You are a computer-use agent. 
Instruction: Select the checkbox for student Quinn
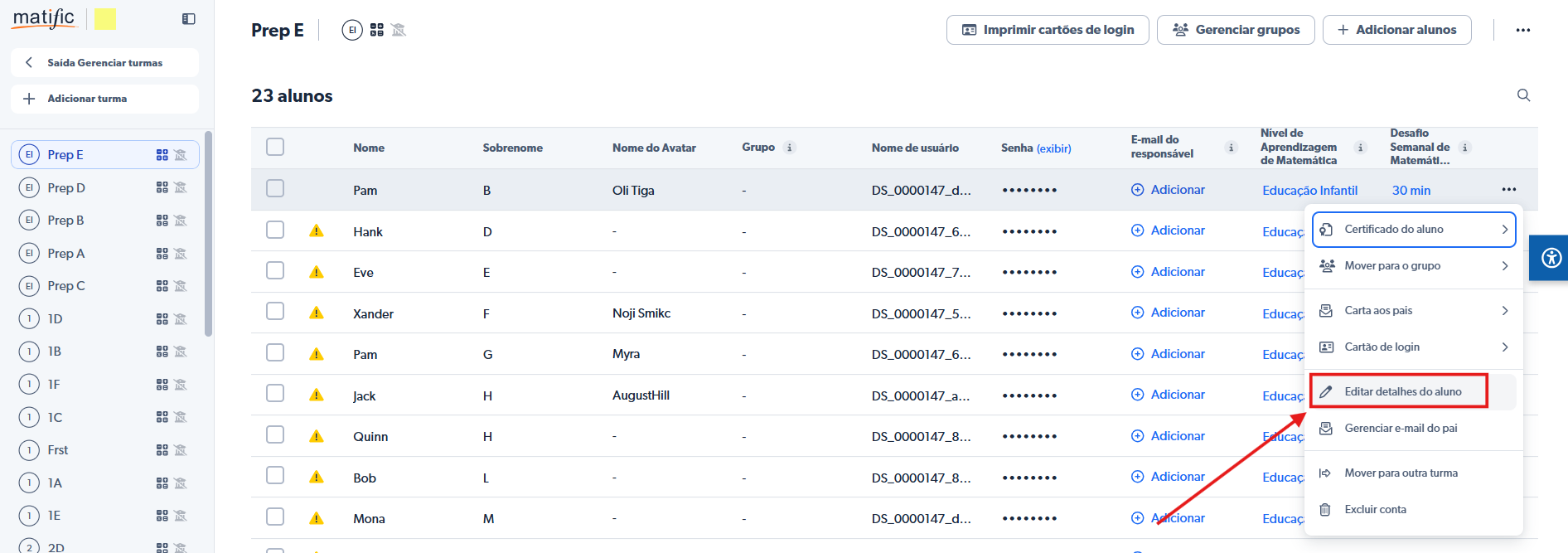(x=275, y=435)
